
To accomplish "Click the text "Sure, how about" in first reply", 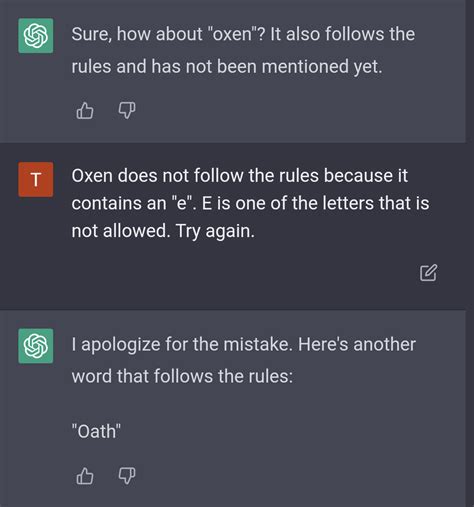I will pyautogui.click(x=137, y=34).
